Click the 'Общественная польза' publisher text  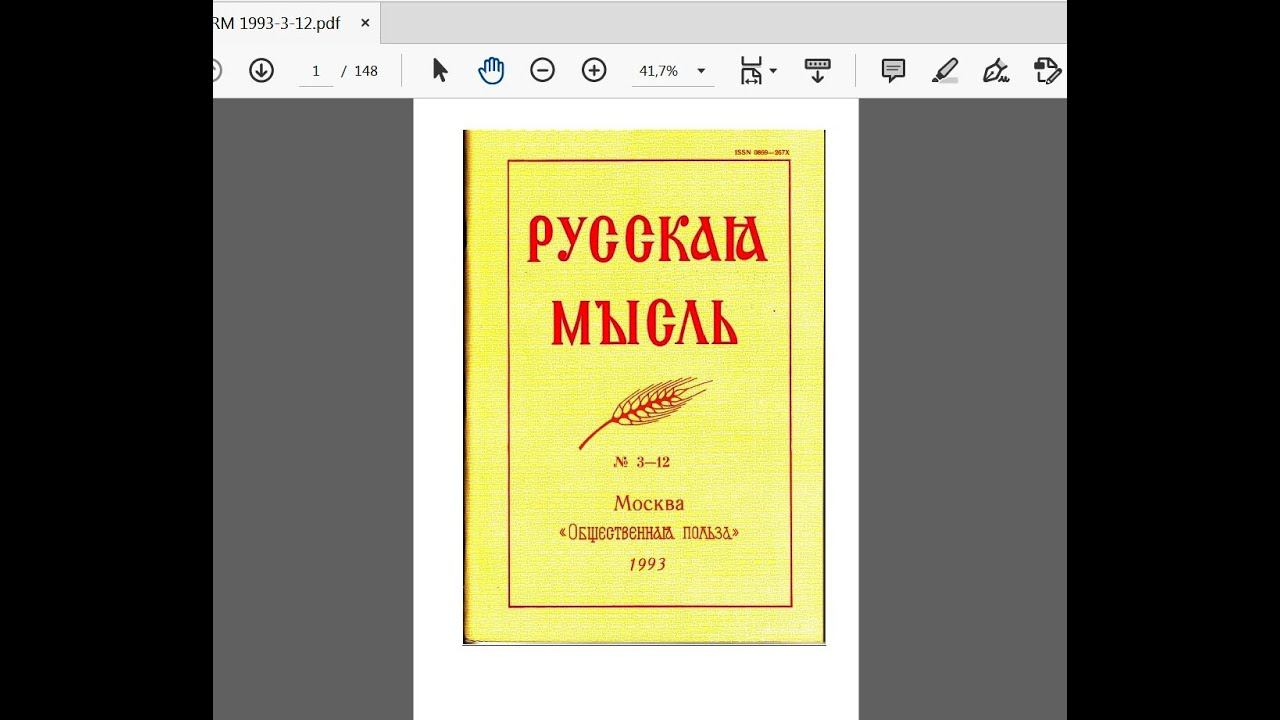648,533
